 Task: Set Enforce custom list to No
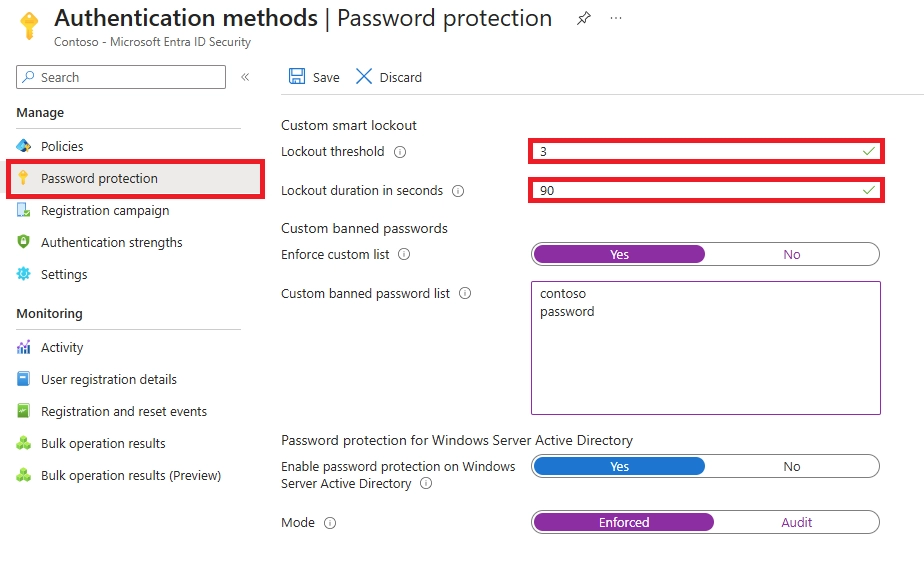click(792, 254)
